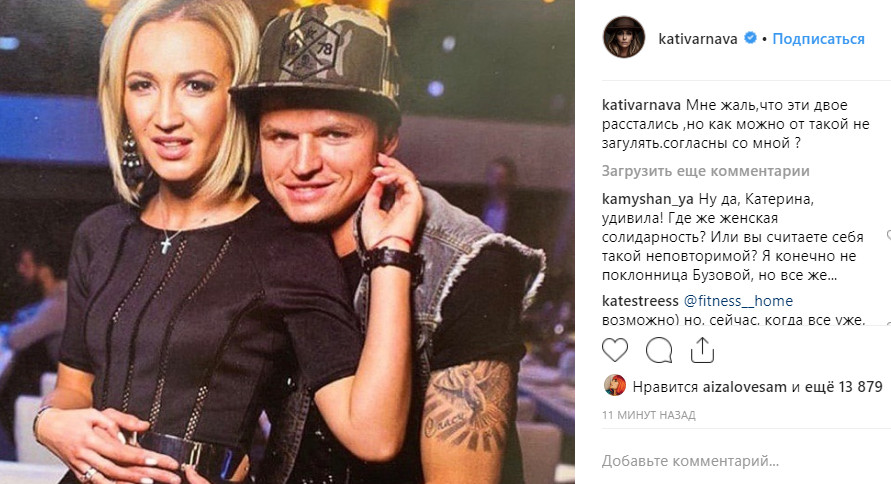
Task: Open the @fitness__home mention link
Action: coord(738,301)
